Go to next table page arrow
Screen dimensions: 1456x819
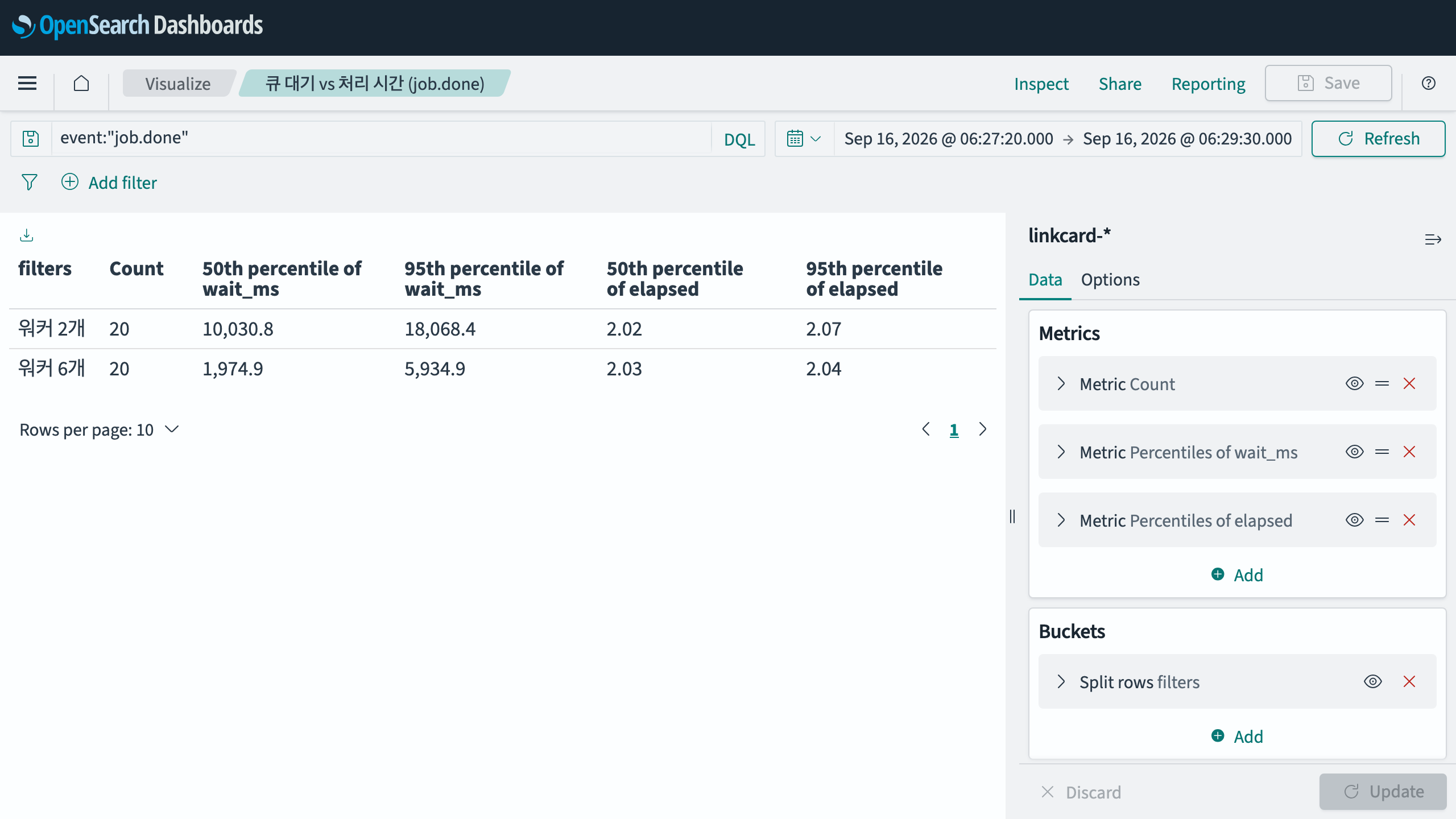pos(983,429)
